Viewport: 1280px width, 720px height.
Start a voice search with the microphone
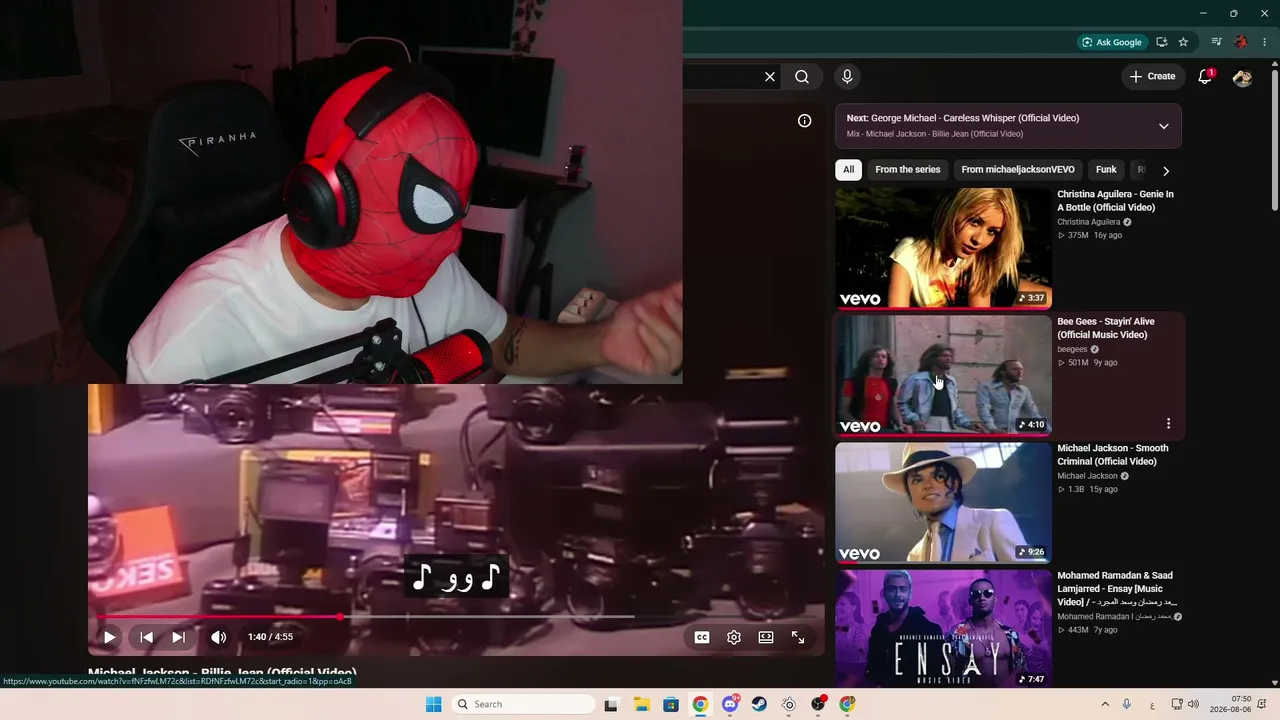(x=847, y=76)
